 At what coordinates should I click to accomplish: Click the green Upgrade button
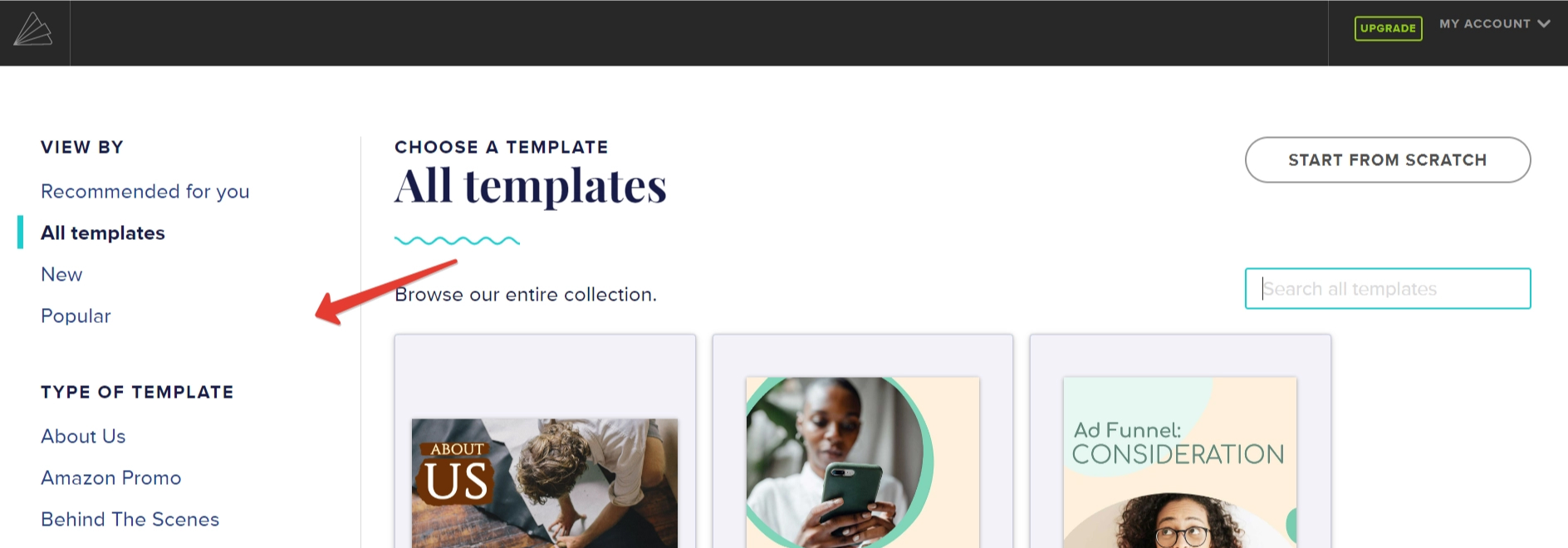(1388, 28)
